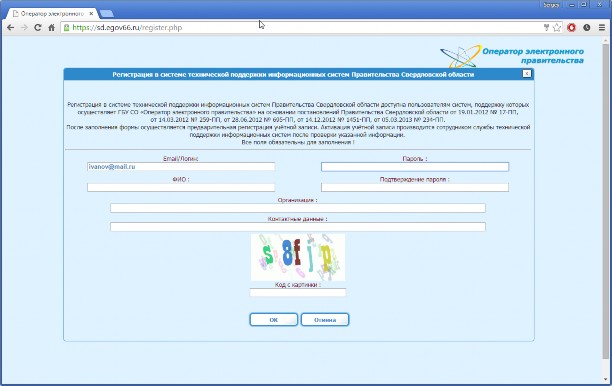
Task: Focus the Email/Логин field
Action: pos(181,167)
